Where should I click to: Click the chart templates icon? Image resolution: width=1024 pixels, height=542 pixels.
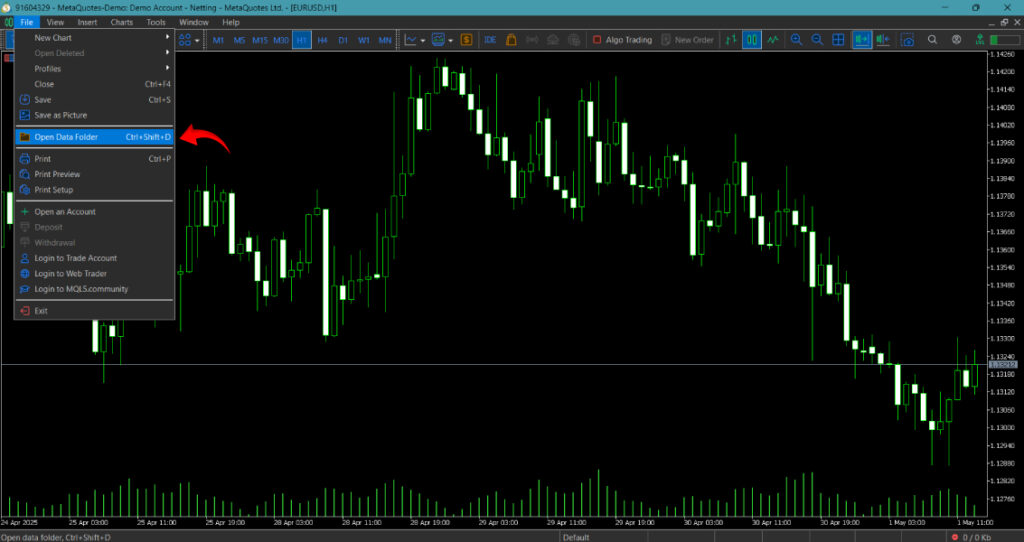point(438,40)
